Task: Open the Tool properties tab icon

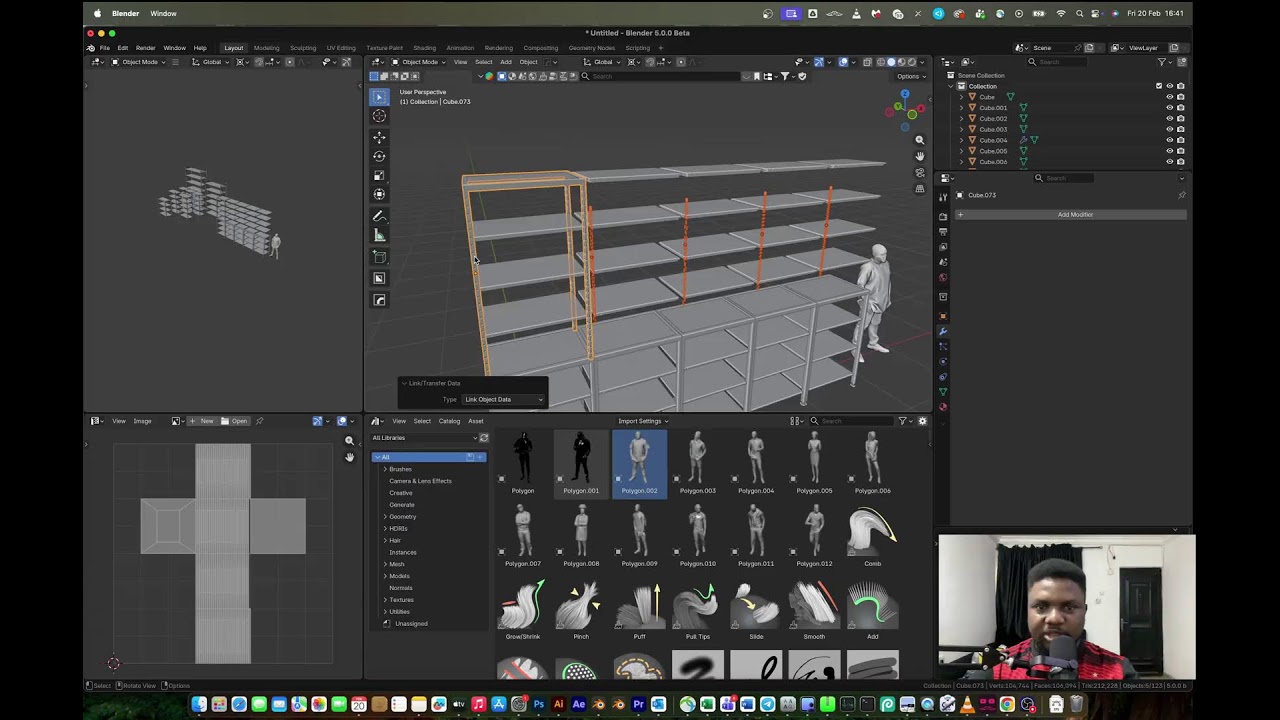Action: [943, 197]
